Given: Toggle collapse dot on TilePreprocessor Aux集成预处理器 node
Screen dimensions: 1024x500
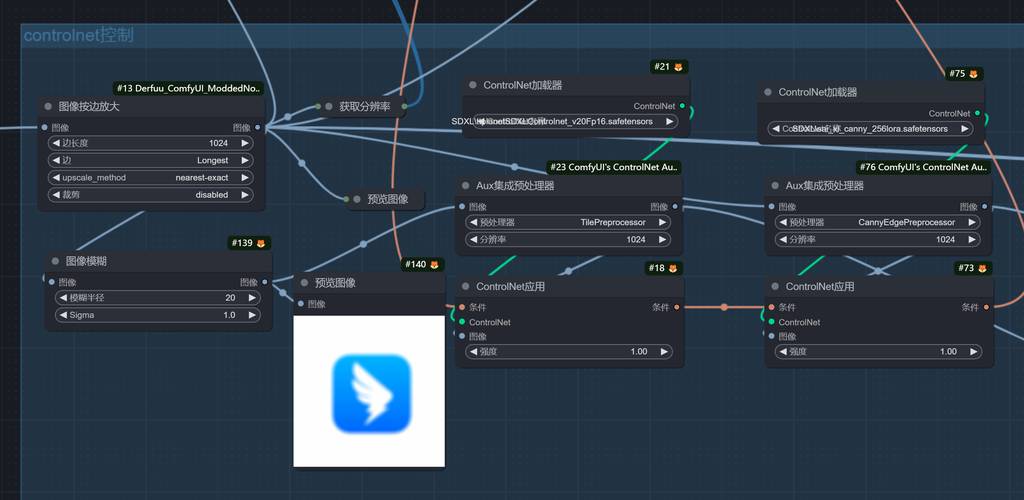Looking at the screenshot, I should (x=466, y=186).
